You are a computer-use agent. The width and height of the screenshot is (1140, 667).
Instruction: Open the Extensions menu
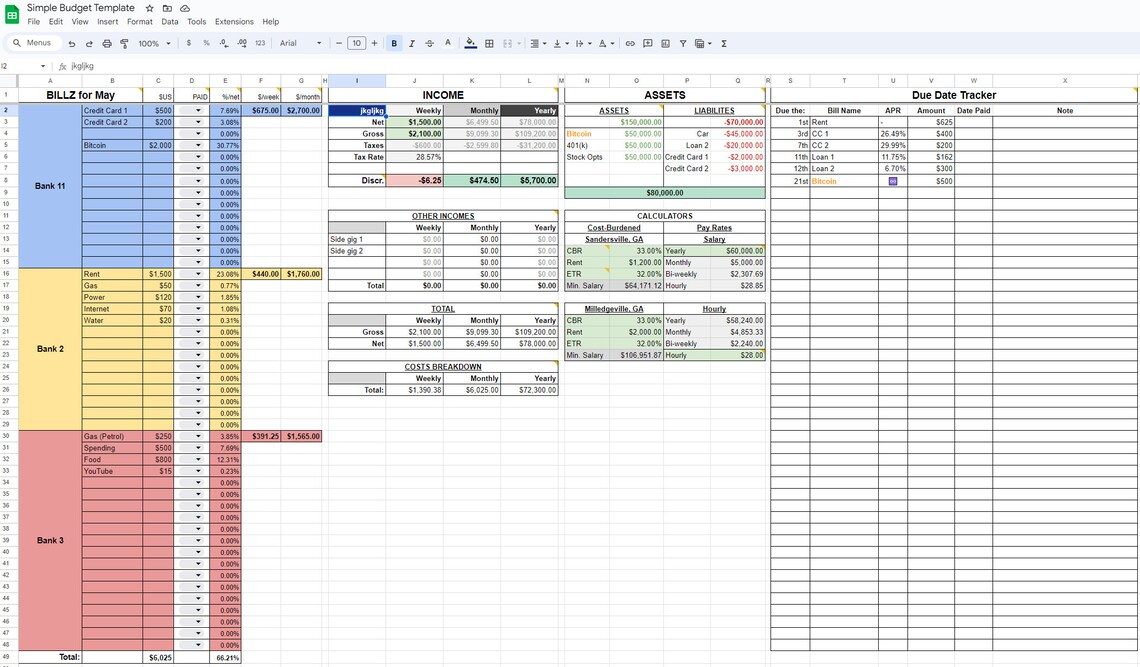pos(234,21)
